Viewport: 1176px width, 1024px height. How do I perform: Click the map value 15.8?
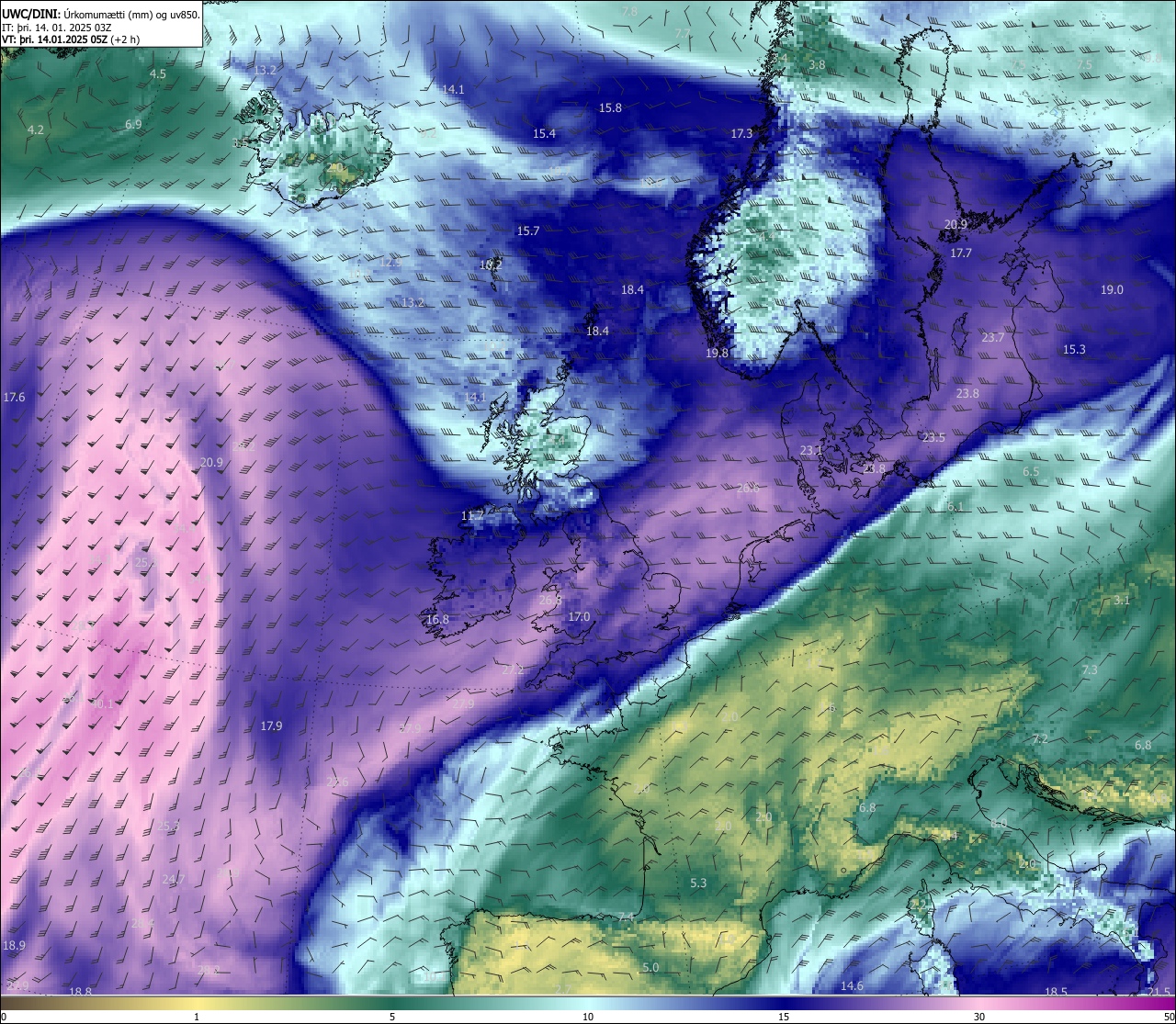tap(610, 107)
